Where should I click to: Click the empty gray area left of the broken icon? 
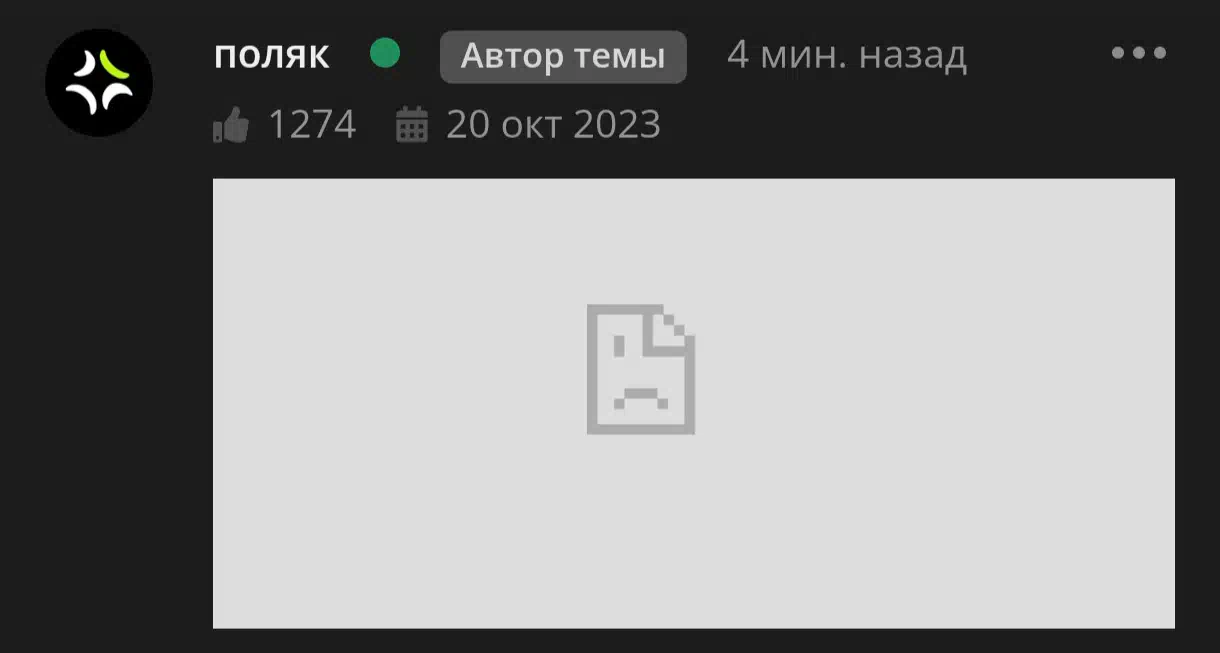[x=400, y=404]
